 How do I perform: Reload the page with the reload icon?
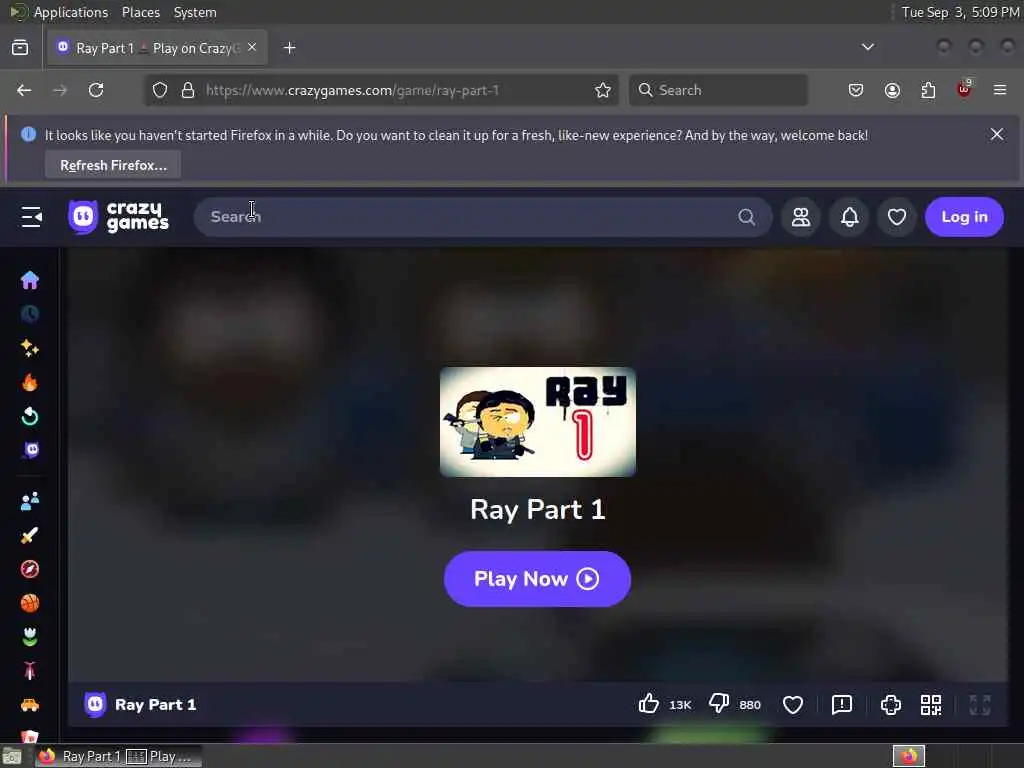(x=96, y=90)
